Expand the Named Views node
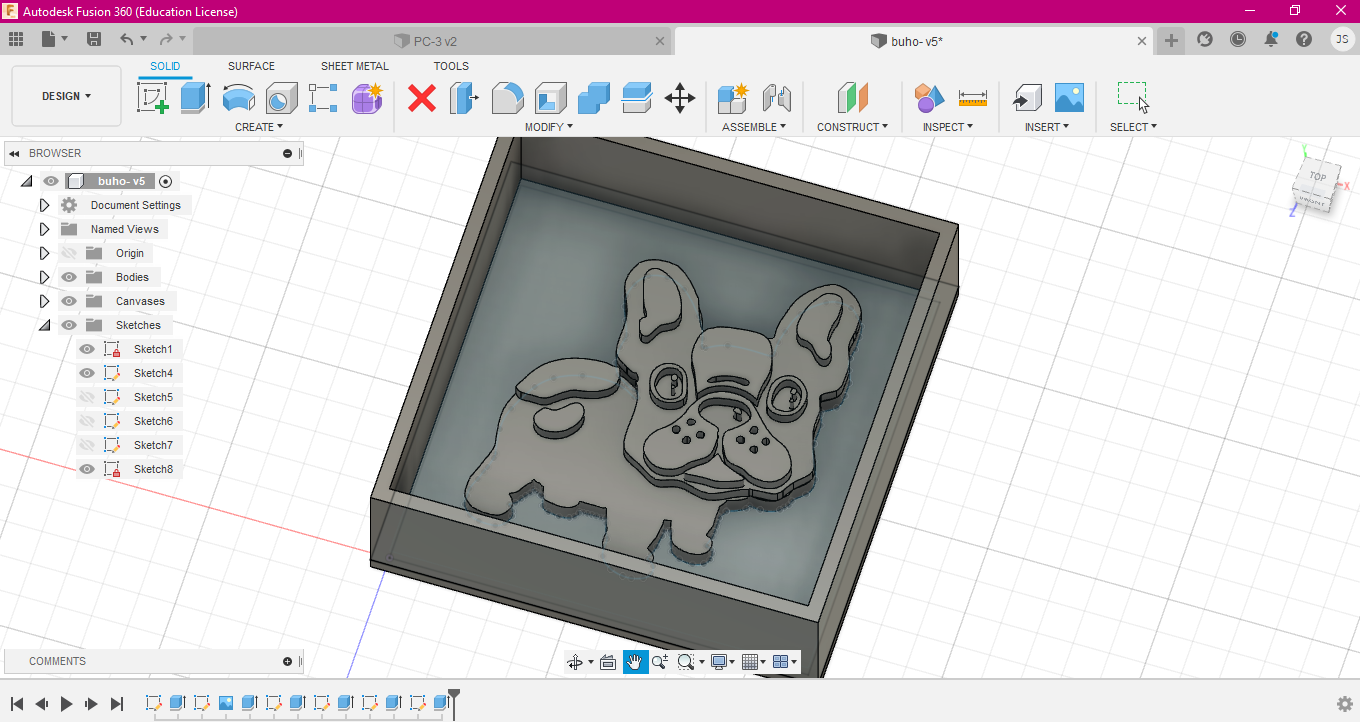Image resolution: width=1360 pixels, height=722 pixels. [44, 229]
